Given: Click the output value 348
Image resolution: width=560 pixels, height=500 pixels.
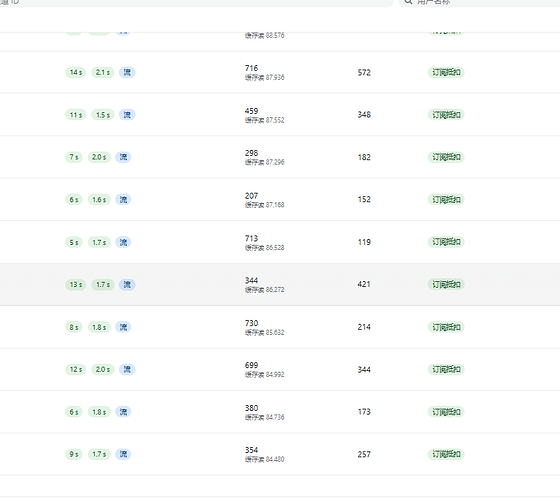Looking at the screenshot, I should pos(364,115).
